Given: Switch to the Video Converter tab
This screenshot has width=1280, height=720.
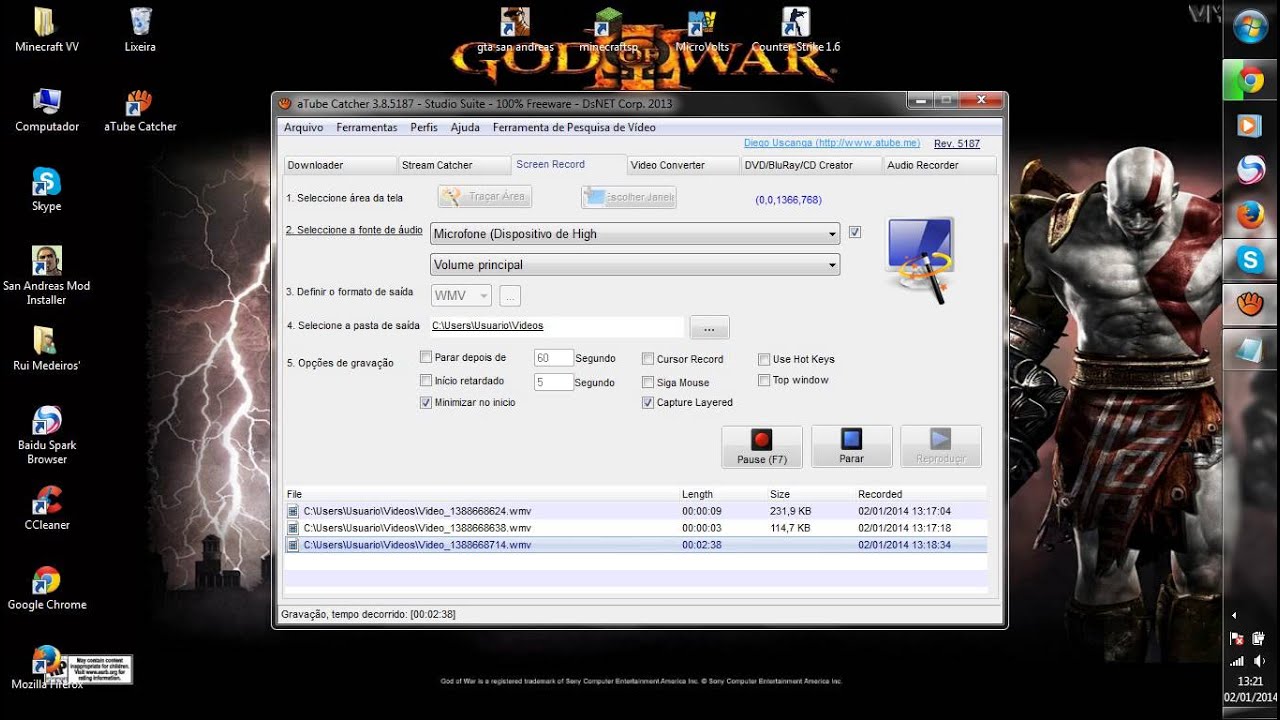Looking at the screenshot, I should tap(683, 165).
